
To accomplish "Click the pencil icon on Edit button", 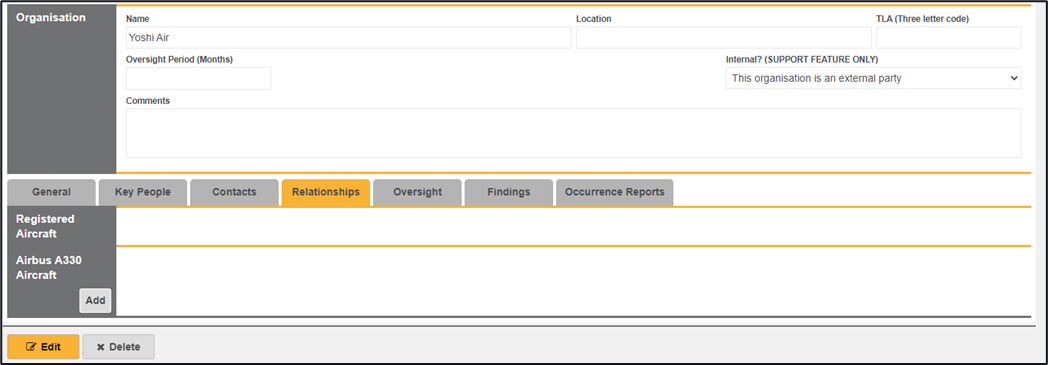I will 31,347.
